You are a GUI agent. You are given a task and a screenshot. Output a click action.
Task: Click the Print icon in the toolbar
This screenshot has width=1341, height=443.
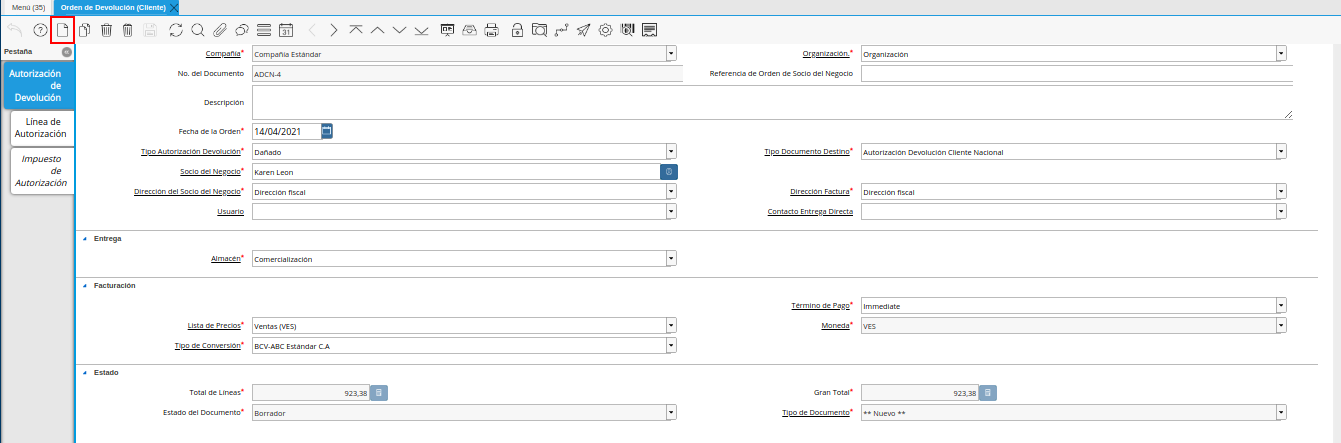[x=491, y=30]
